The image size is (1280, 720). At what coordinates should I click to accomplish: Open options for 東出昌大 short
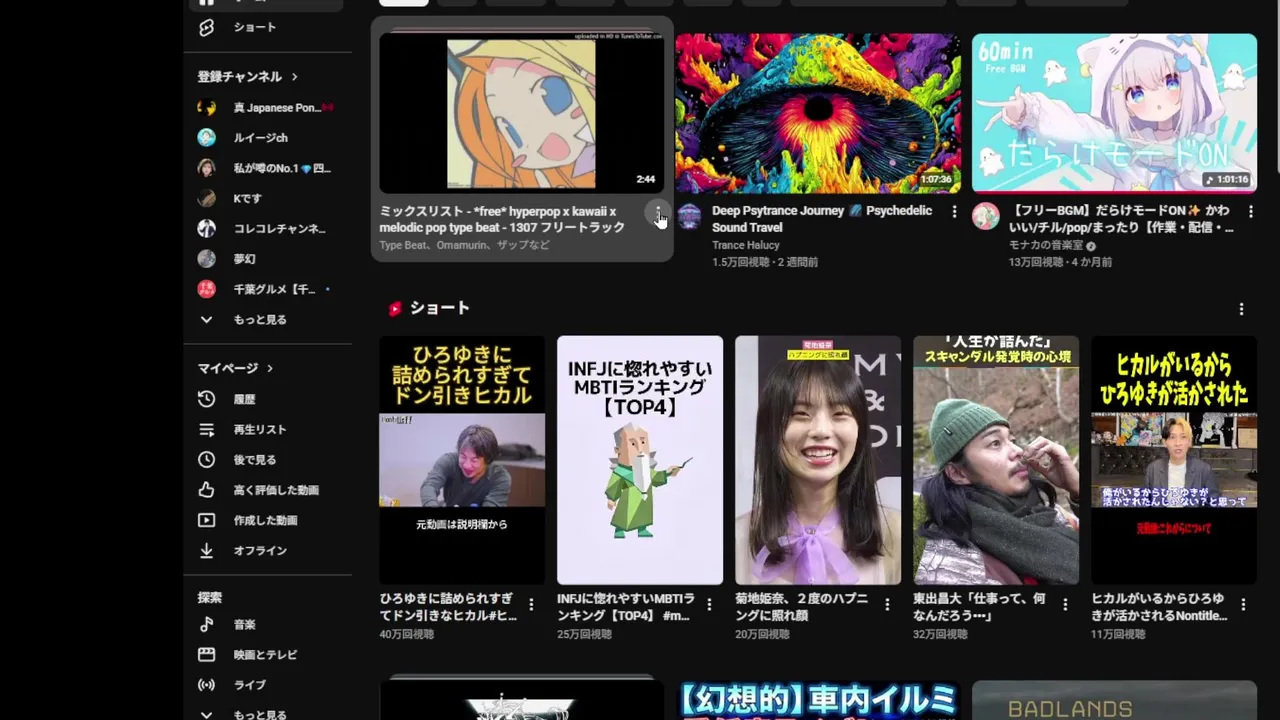1065,604
